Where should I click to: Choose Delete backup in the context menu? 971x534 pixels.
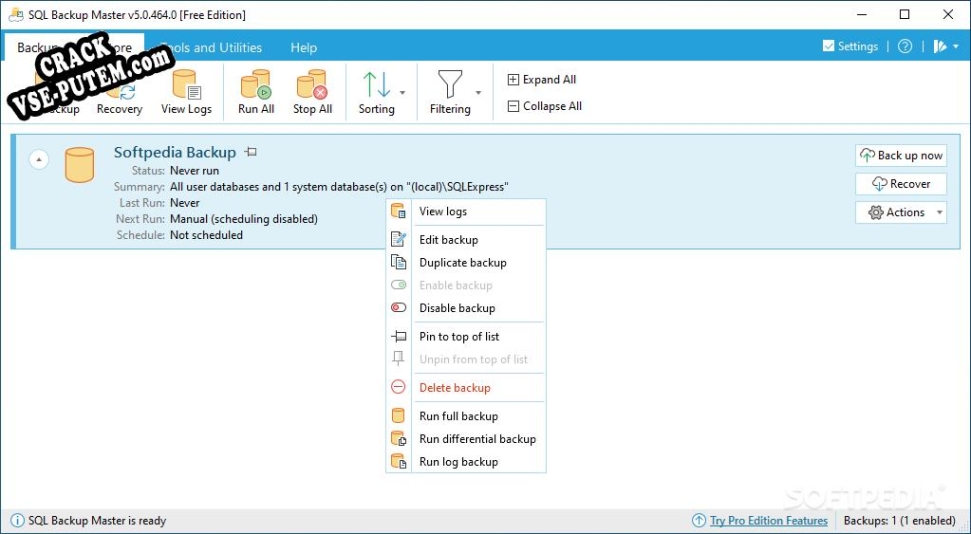[466, 388]
